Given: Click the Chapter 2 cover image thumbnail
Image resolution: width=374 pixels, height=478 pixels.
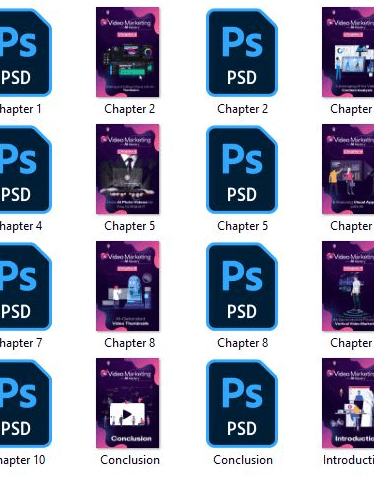Looking at the screenshot, I should 128,52.
